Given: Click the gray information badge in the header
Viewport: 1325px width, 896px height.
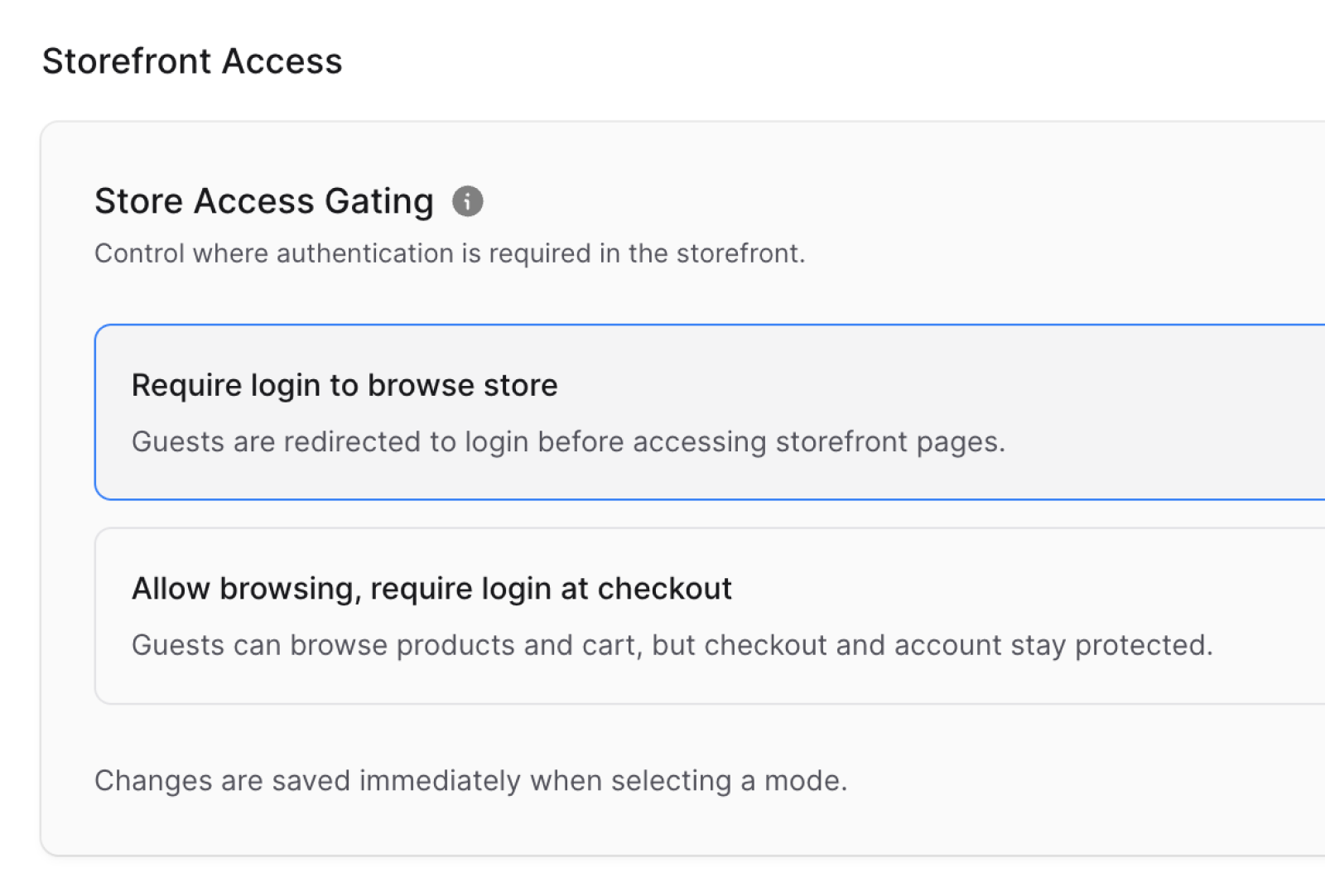Looking at the screenshot, I should tap(469, 200).
